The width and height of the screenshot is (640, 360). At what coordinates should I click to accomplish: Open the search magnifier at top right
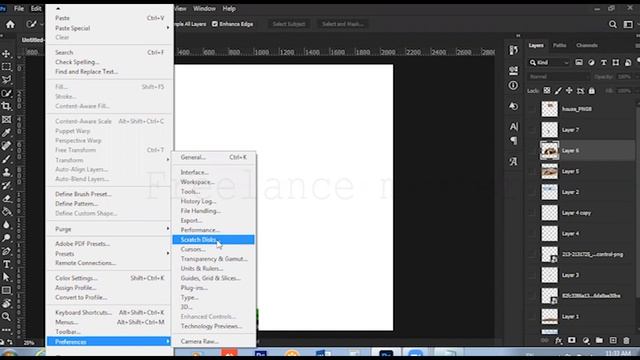coord(613,24)
